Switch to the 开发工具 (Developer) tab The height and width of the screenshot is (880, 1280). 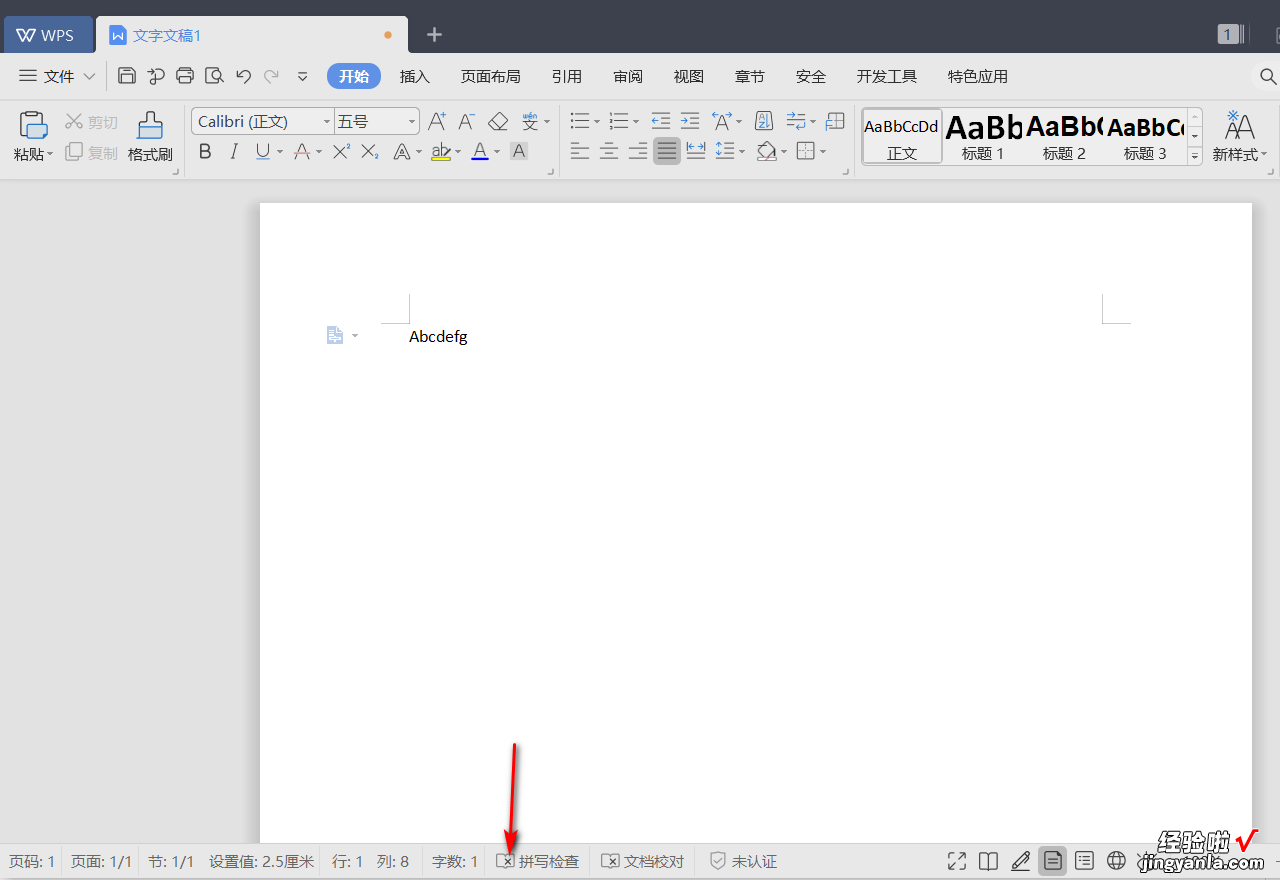pos(887,76)
